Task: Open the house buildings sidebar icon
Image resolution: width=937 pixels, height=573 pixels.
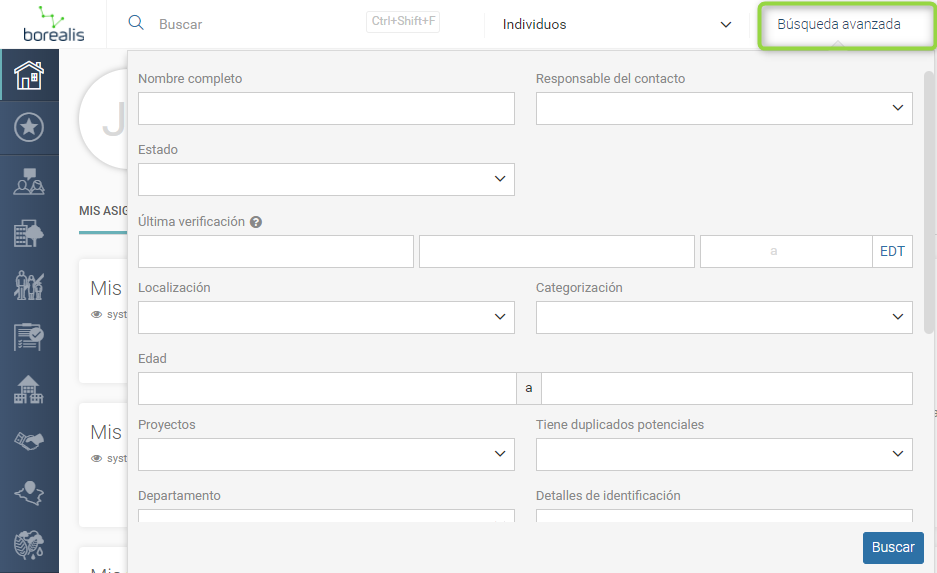Action: (x=29, y=390)
